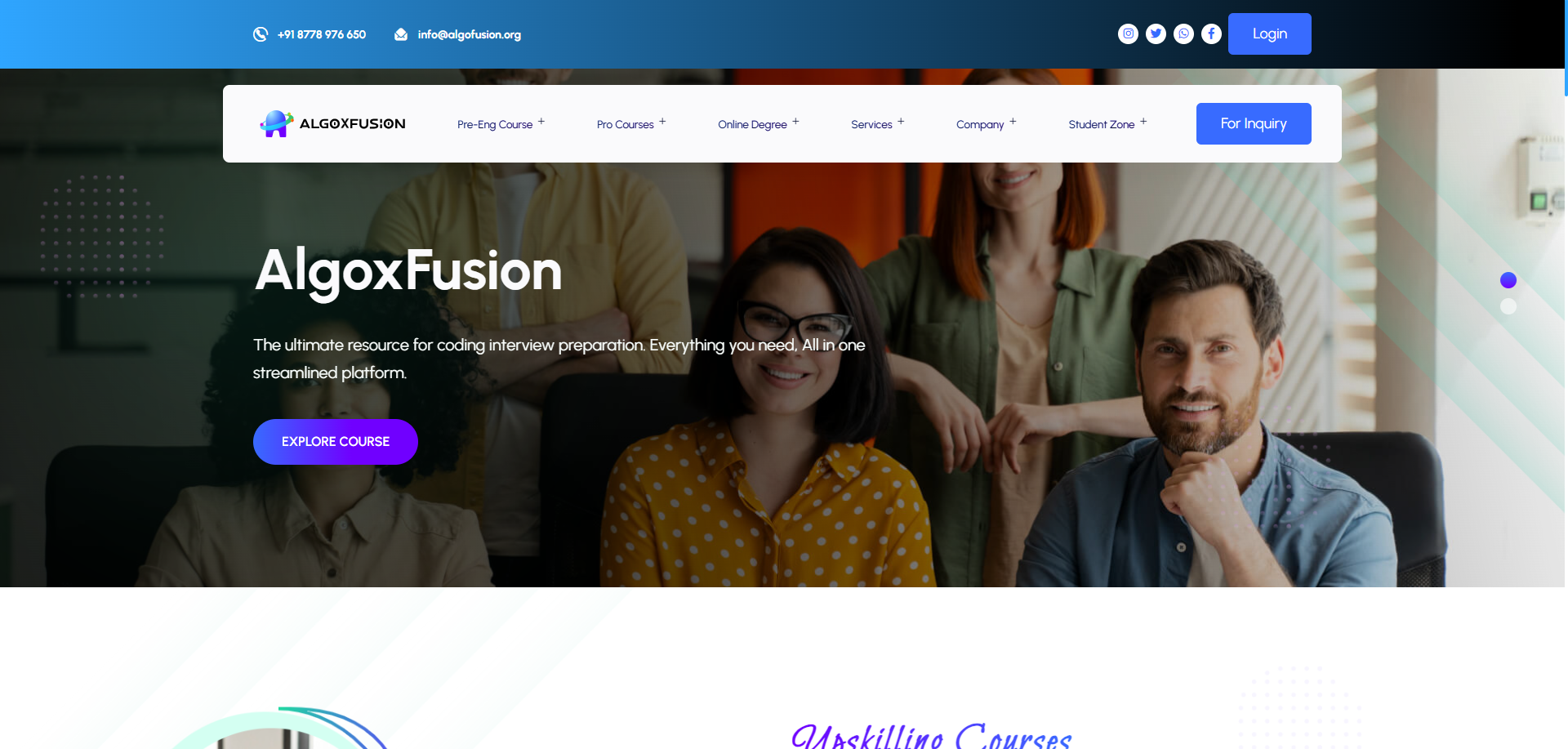Click the info@algofusion.org email link
Viewport: 1568px width, 749px height.
[x=470, y=34]
